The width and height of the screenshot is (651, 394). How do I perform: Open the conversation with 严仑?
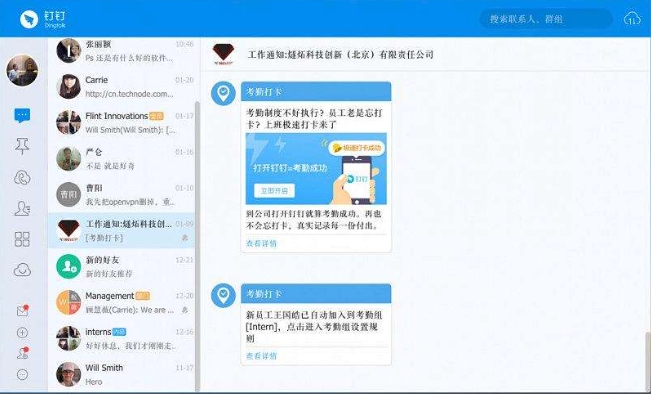tap(122, 159)
